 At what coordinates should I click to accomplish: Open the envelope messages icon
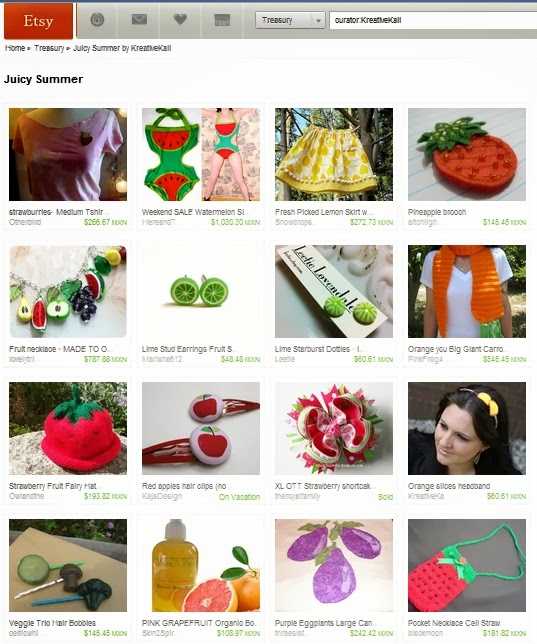click(x=139, y=19)
